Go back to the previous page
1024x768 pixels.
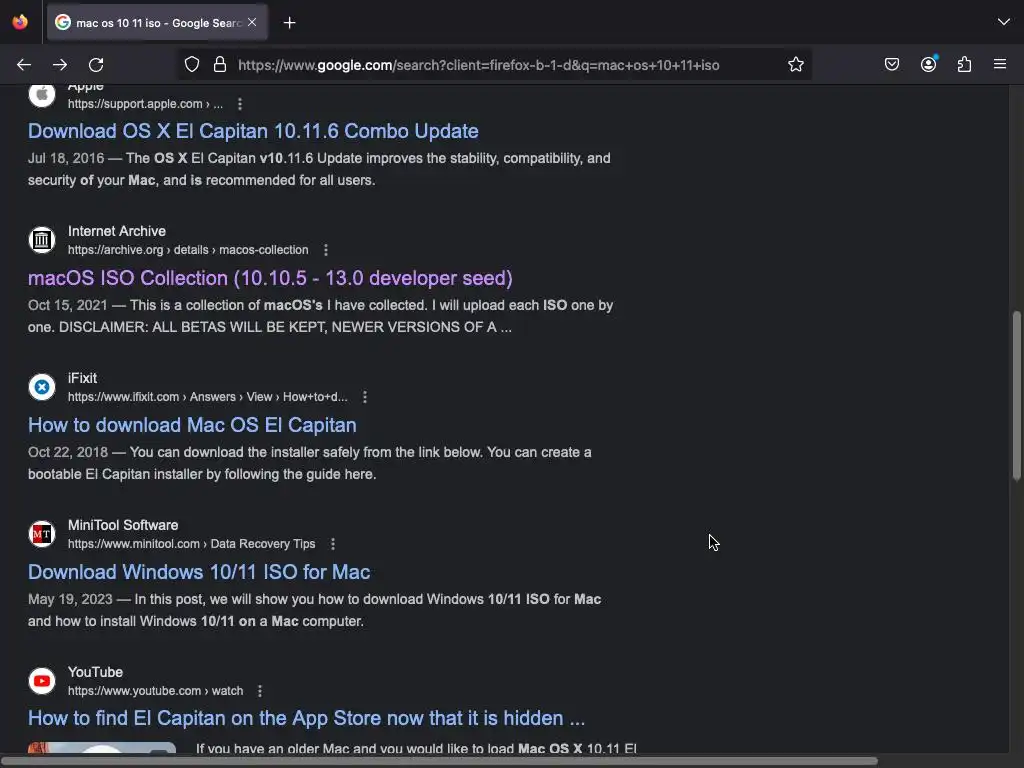tap(24, 65)
